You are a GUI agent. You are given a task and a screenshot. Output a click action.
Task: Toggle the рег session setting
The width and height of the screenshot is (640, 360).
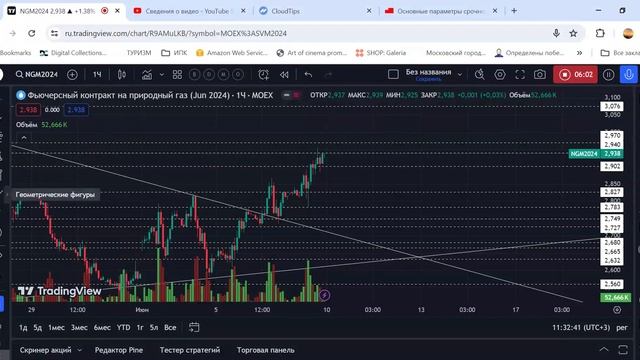[622, 327]
